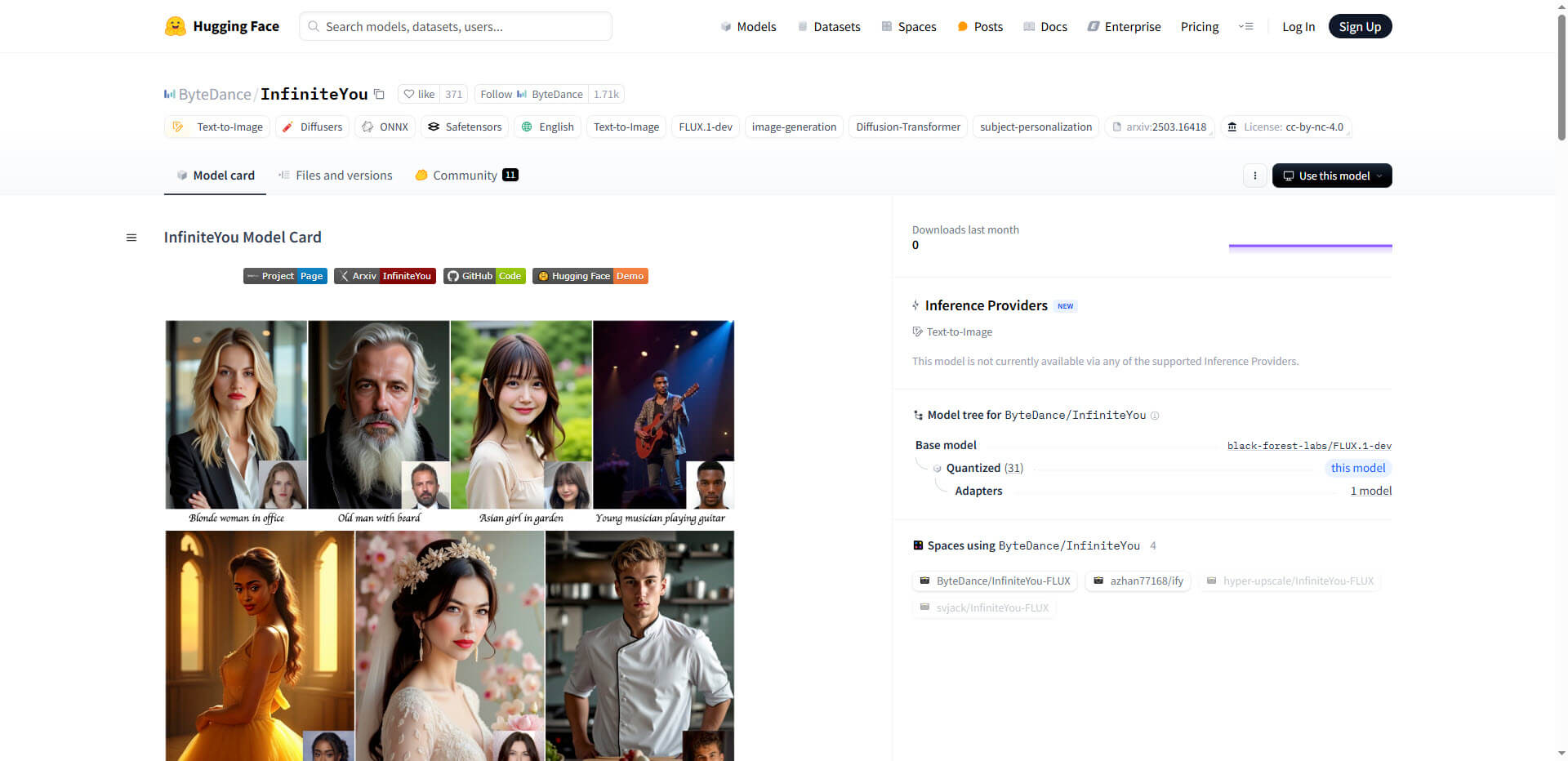This screenshot has width=1568, height=761.
Task: Click the table-of-contents hamburger icon
Action: pyautogui.click(x=131, y=238)
